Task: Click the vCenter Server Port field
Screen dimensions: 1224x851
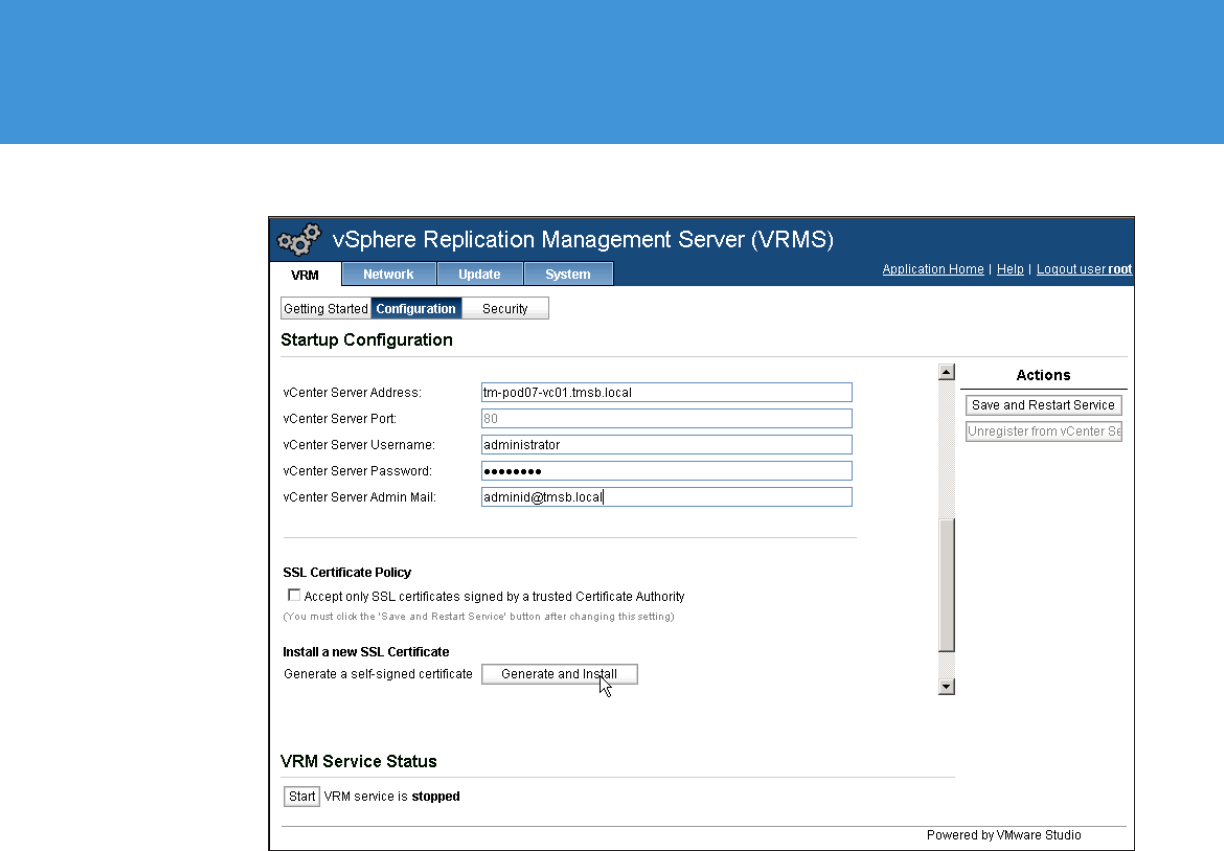Action: tap(666, 418)
